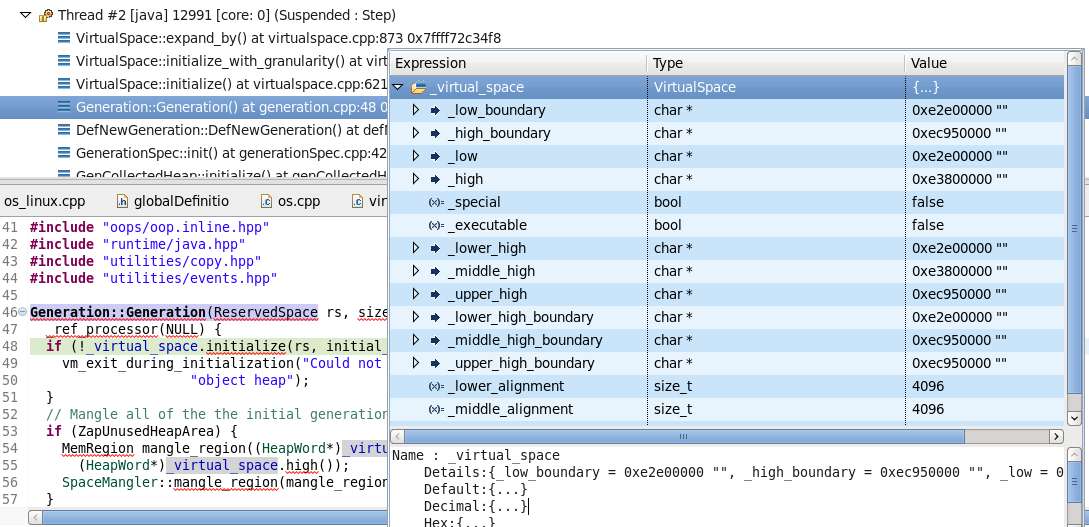The image size is (1089, 527).
Task: Click the pointer arrow icon for _low_boundary
Action: (435, 110)
